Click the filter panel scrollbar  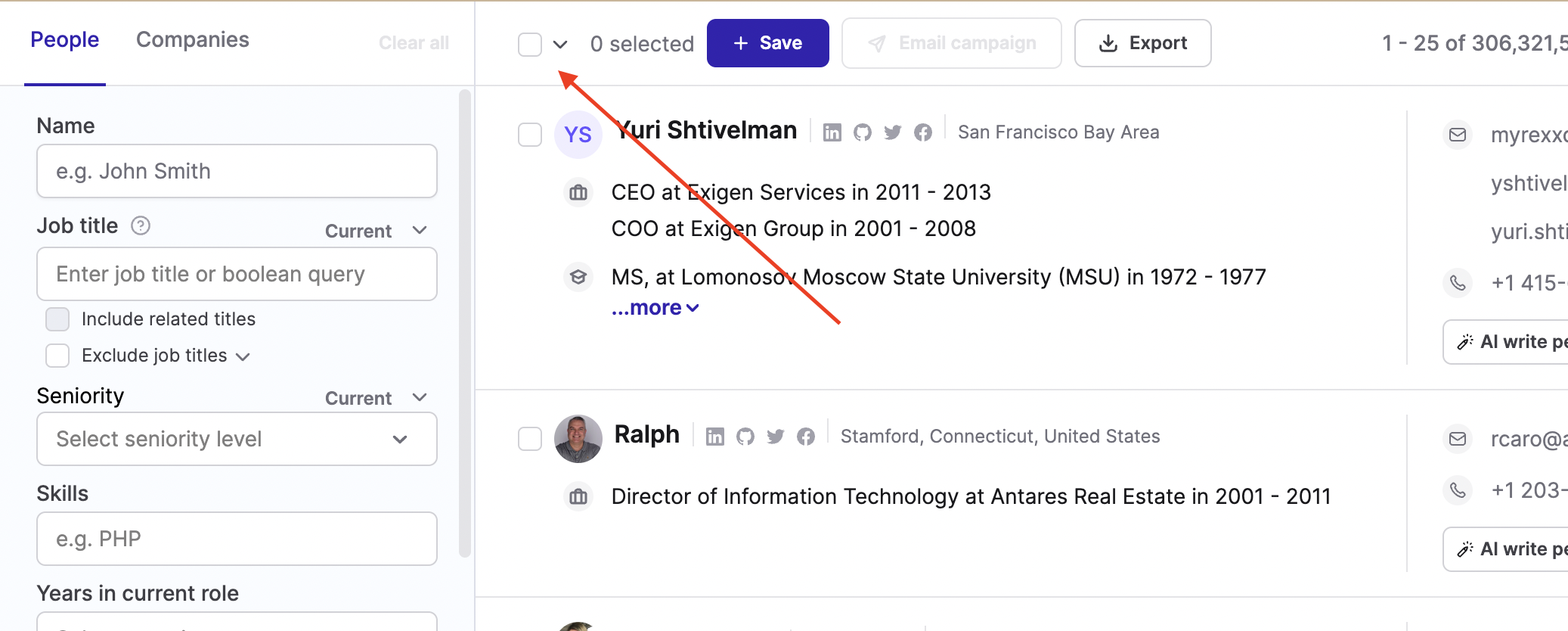[464, 324]
